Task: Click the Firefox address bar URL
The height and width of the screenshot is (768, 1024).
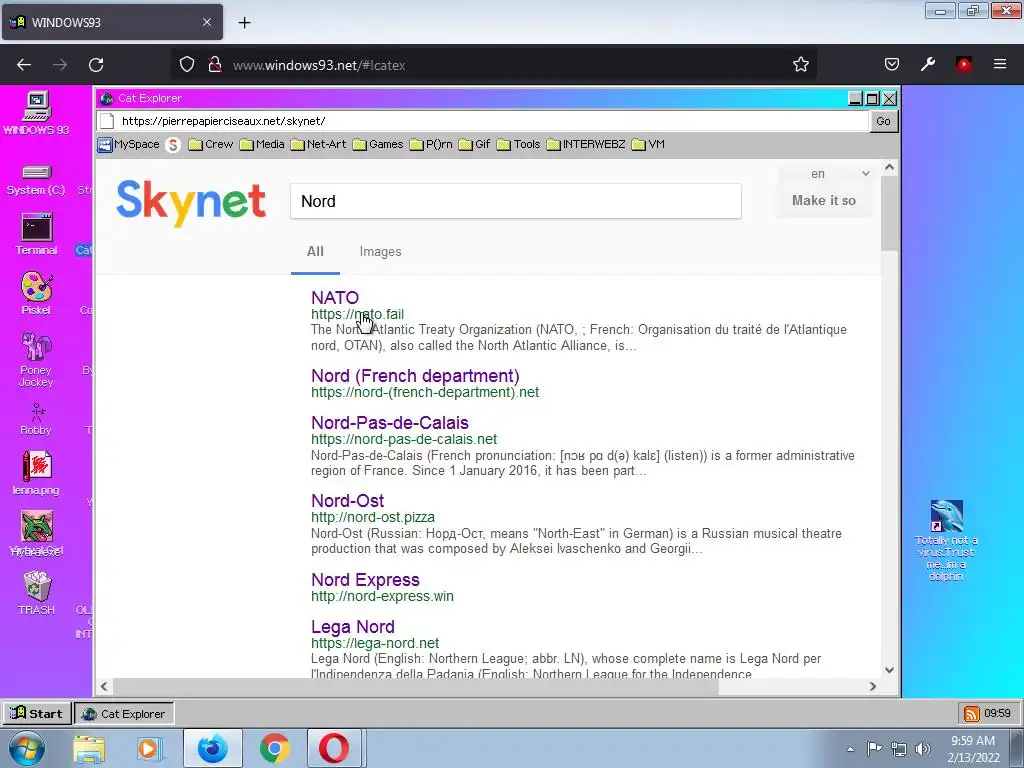Action: [x=319, y=65]
